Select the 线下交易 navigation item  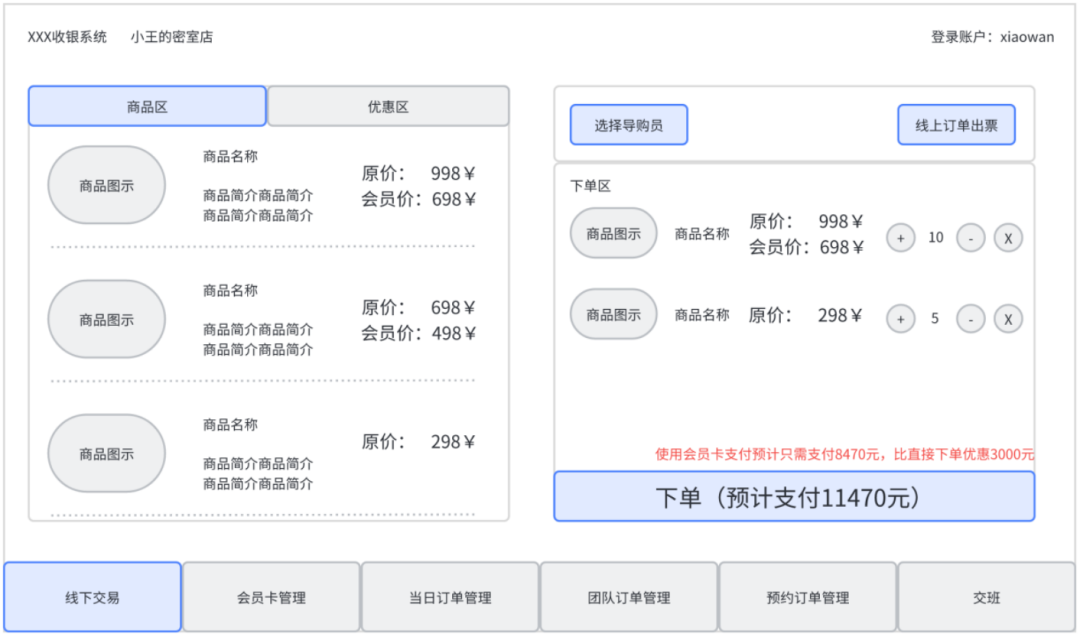click(91, 596)
